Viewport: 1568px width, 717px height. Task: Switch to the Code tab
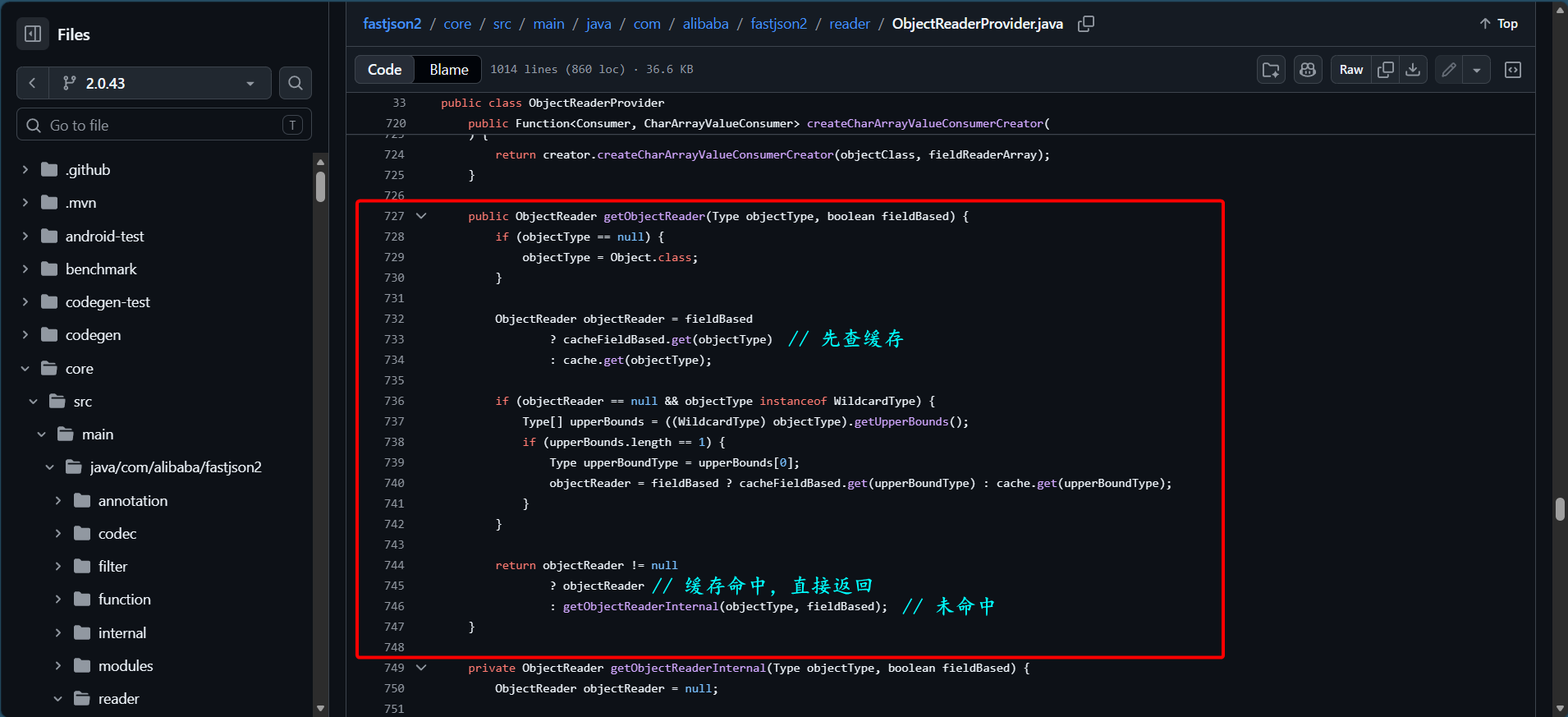pos(385,70)
